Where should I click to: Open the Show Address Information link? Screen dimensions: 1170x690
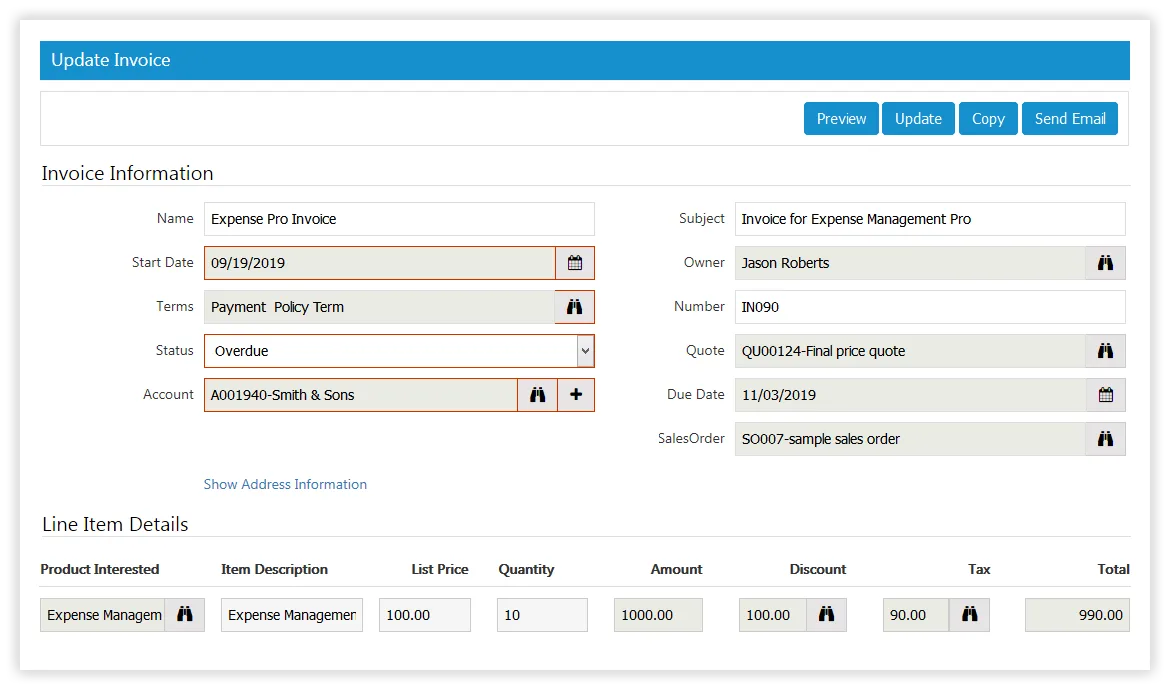tap(285, 484)
